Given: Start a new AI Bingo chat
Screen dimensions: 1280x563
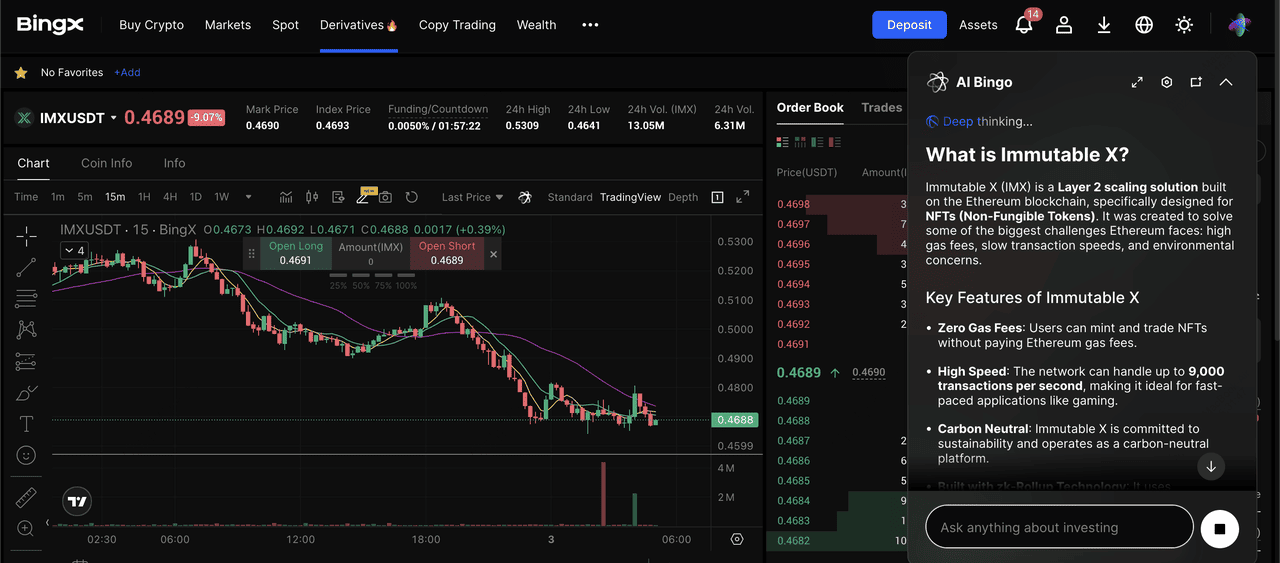Looking at the screenshot, I should (1196, 82).
